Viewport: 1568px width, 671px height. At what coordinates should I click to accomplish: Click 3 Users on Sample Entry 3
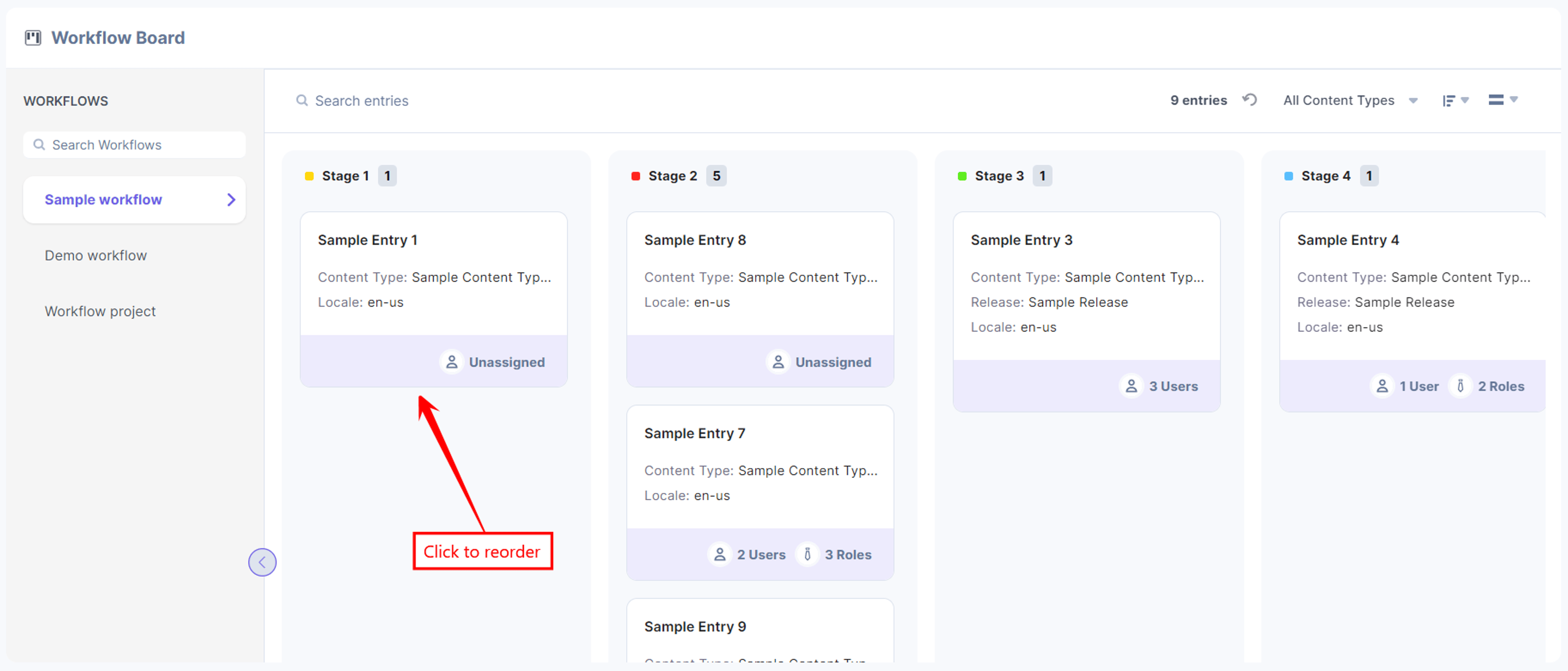point(1173,386)
